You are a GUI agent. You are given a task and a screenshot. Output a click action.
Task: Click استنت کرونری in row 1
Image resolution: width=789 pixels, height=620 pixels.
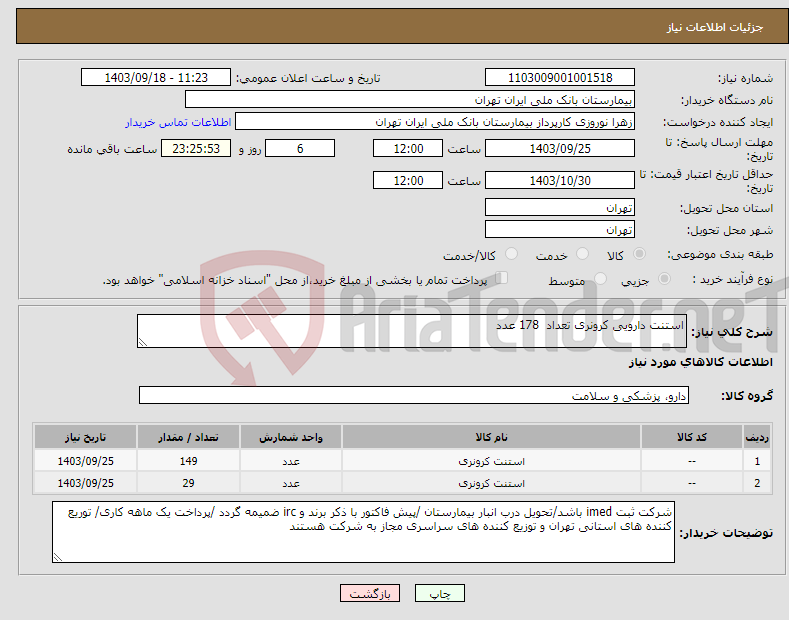pos(491,461)
